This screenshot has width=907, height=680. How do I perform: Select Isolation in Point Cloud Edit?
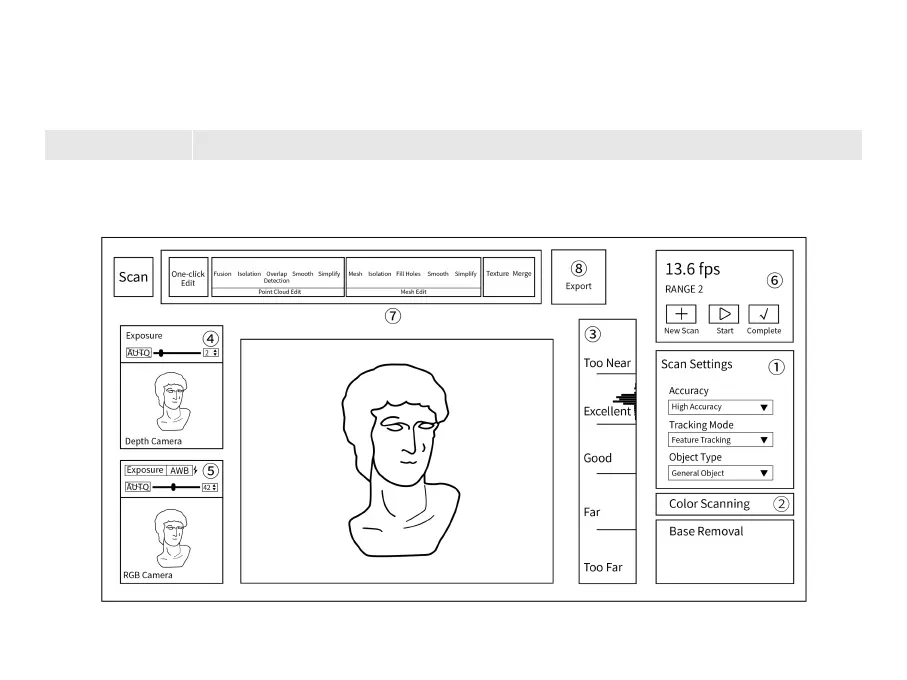pyautogui.click(x=249, y=274)
